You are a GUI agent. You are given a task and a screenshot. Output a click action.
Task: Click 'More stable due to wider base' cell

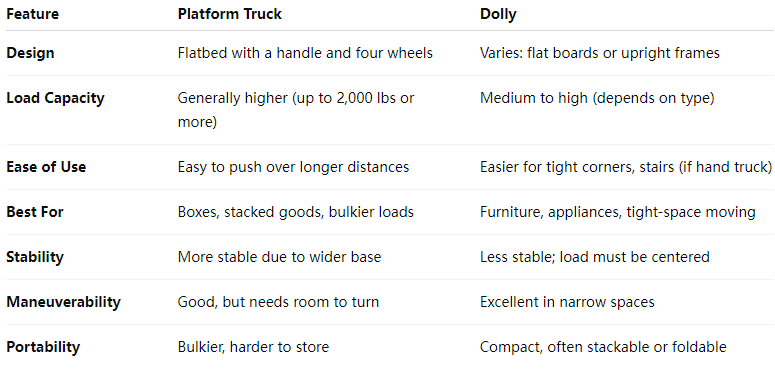pyautogui.click(x=279, y=257)
